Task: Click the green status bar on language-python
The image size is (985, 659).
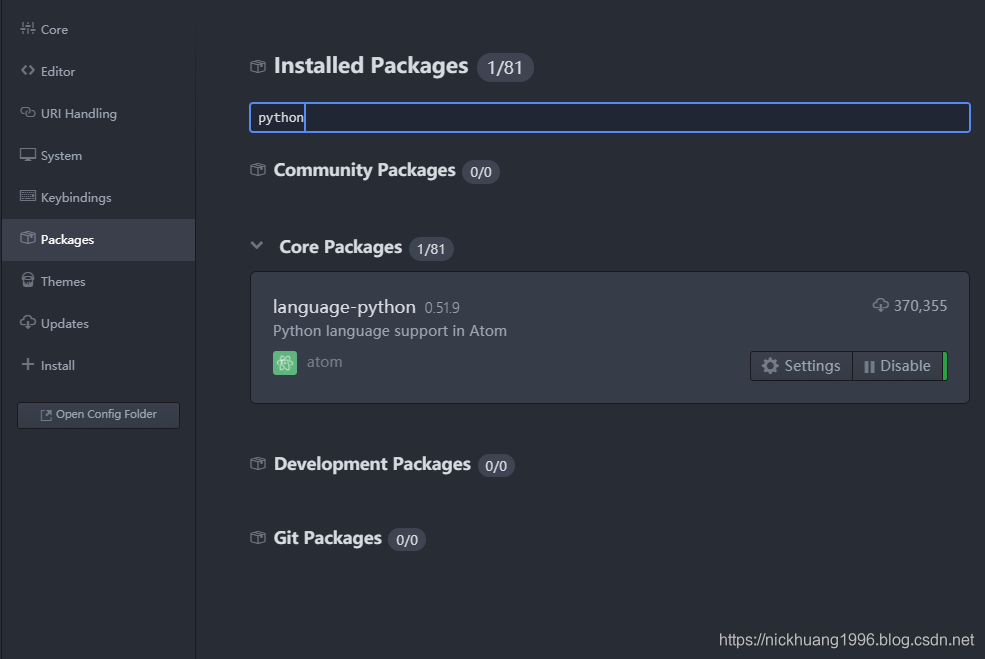Action: tap(945, 366)
